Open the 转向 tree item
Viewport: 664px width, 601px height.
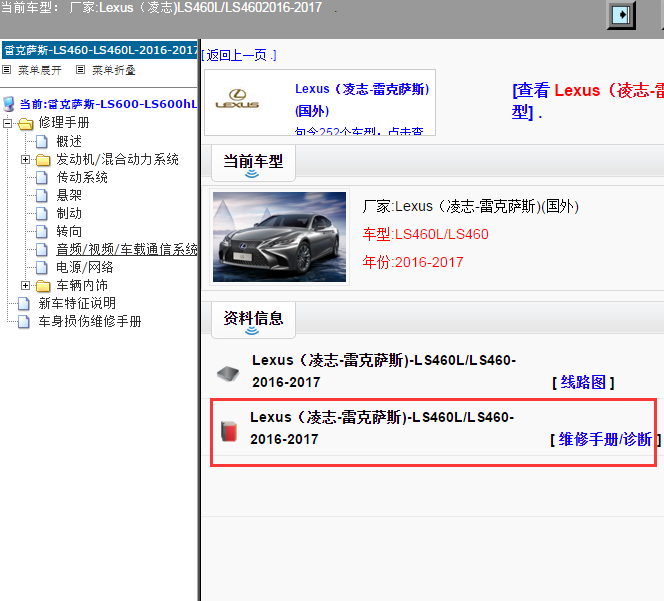point(69,231)
